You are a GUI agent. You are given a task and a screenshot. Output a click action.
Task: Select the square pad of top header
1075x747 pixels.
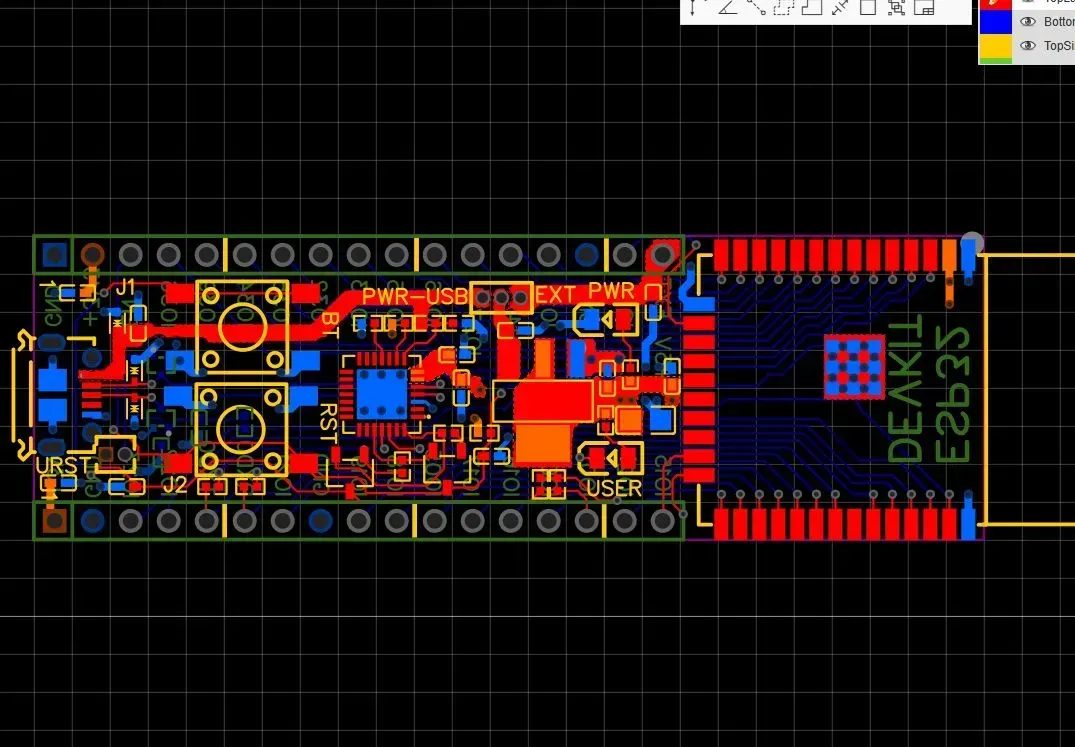pyautogui.click(x=54, y=254)
